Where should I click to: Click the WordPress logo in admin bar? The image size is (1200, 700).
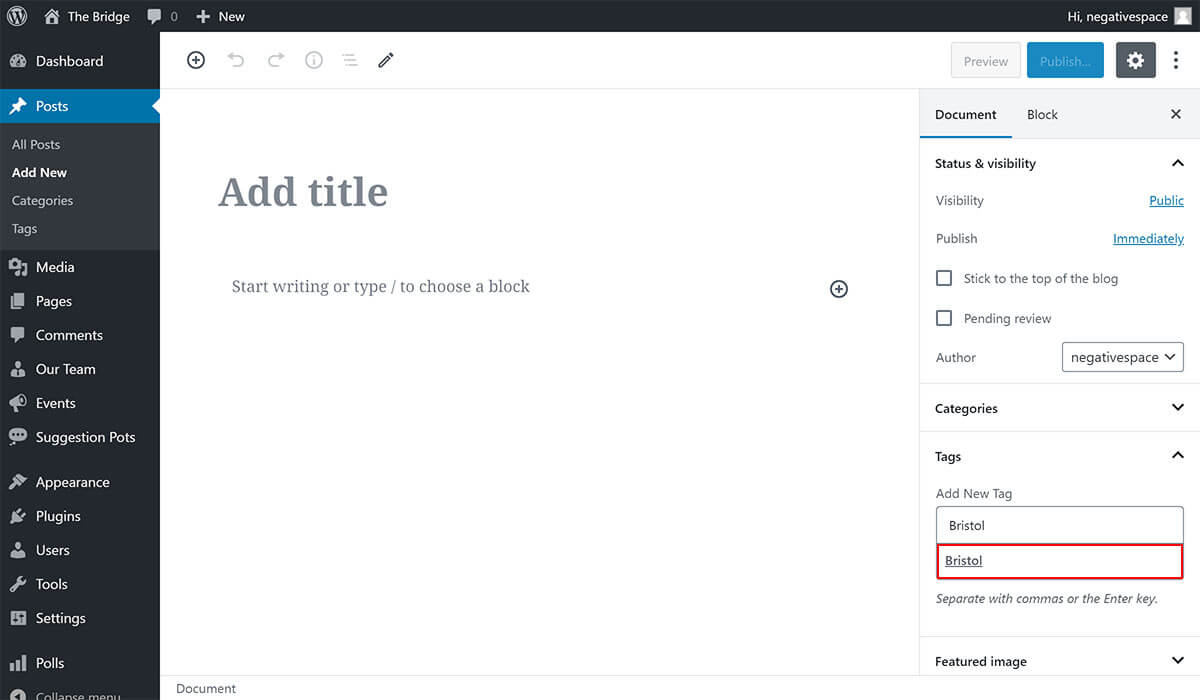[17, 16]
